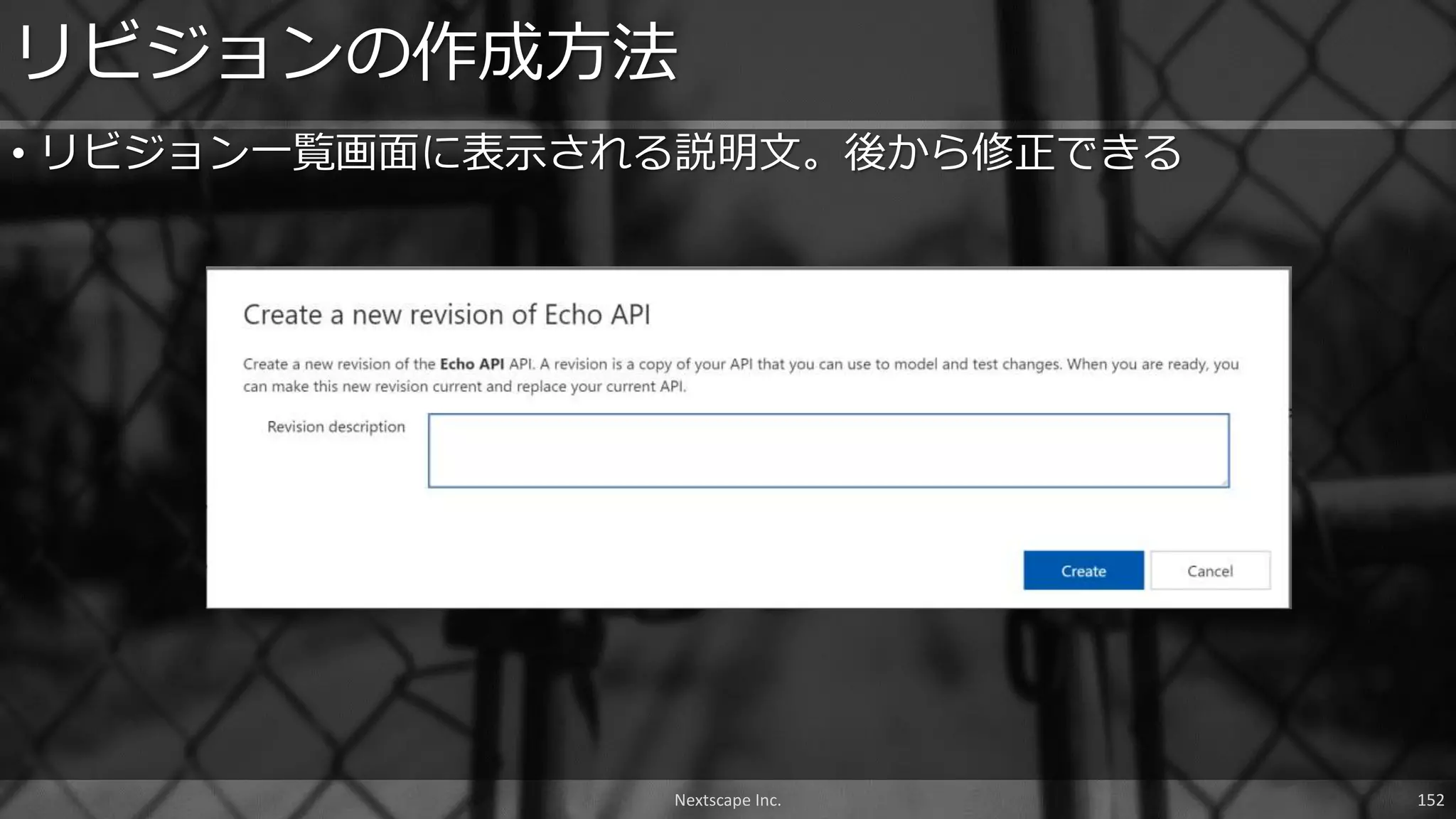Cancel the new revision dialog
This screenshot has height=819, width=1456.
[1210, 570]
